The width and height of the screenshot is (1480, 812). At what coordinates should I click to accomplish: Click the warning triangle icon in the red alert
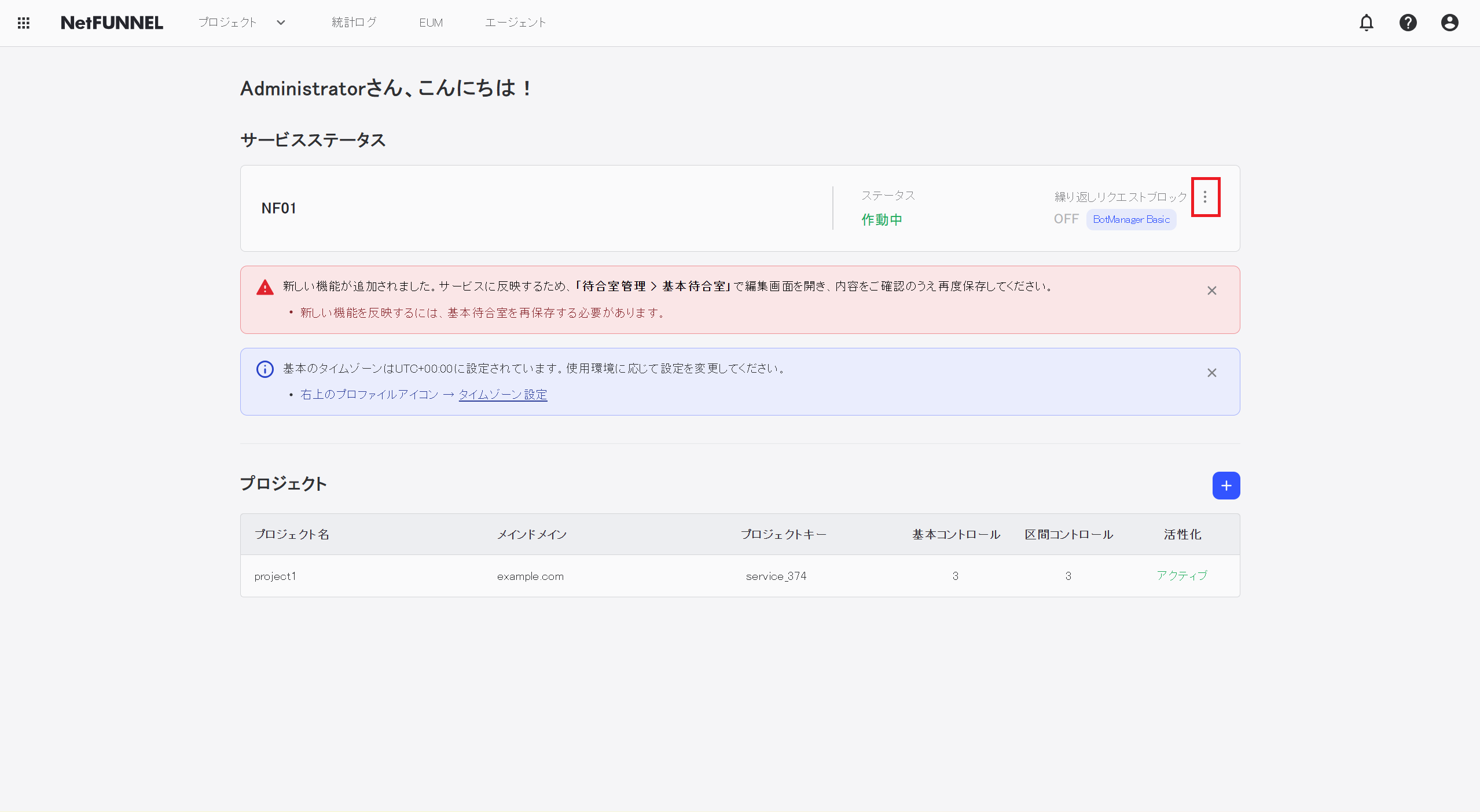[x=264, y=286]
